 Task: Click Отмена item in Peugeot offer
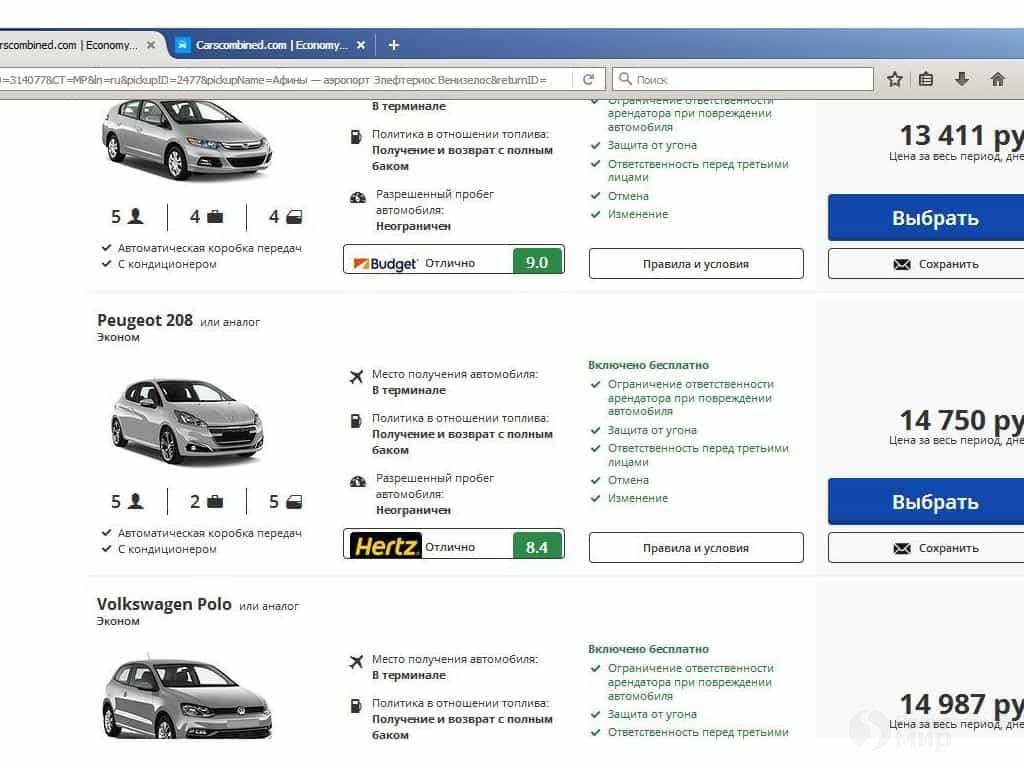point(628,480)
